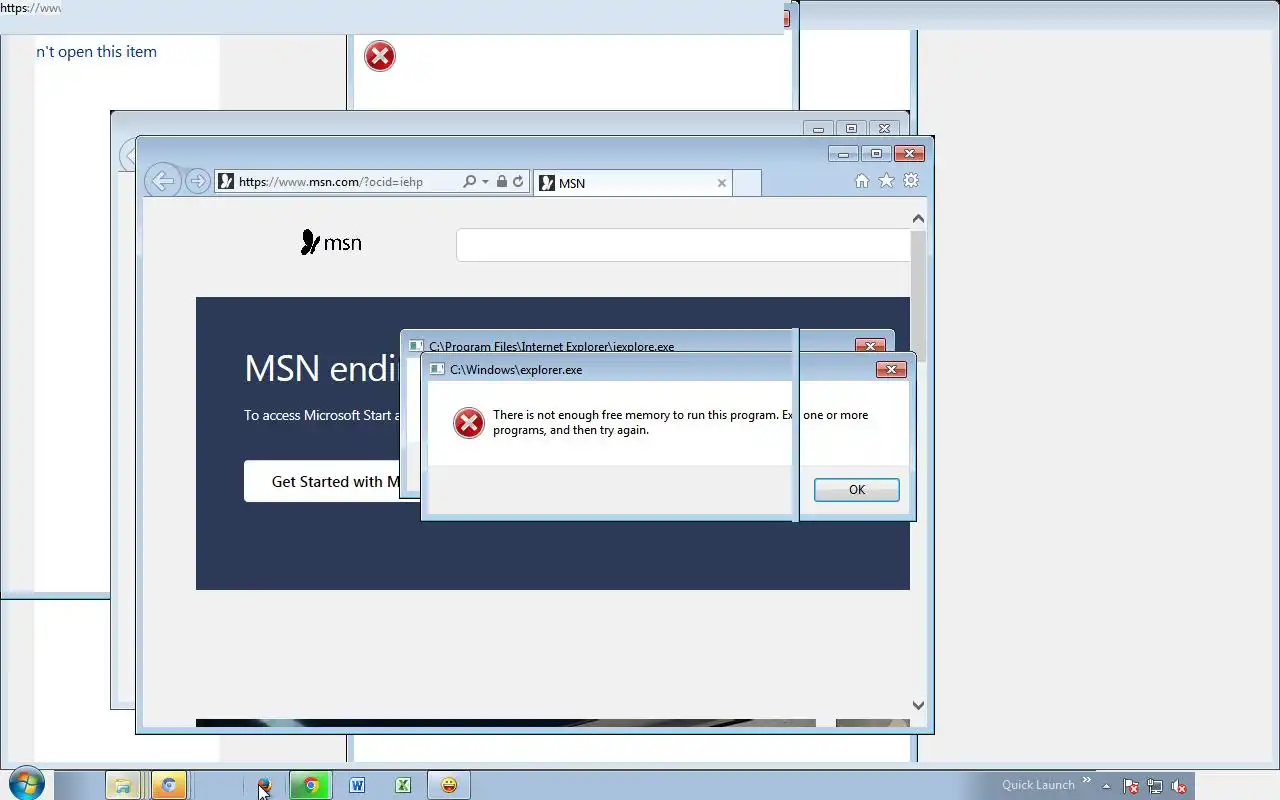Click the "n't open this item" text
1280x800 pixels.
96,52
